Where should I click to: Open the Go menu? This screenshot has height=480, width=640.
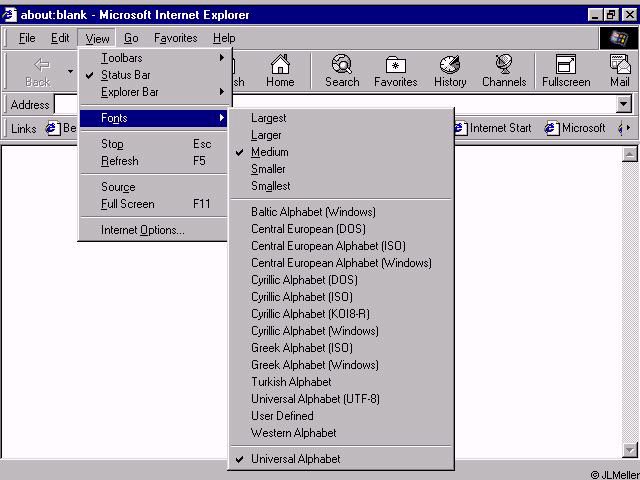(131, 38)
